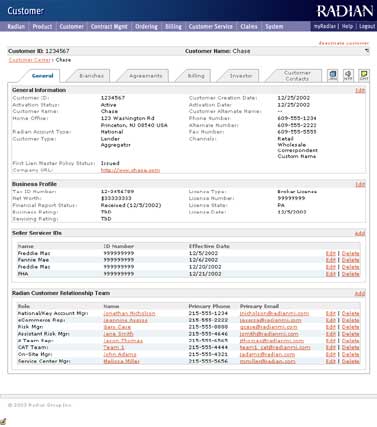Edit the Freddie Mac 12/5/2002 row
Viewport: 377px width, 427px height.
pyautogui.click(x=331, y=253)
